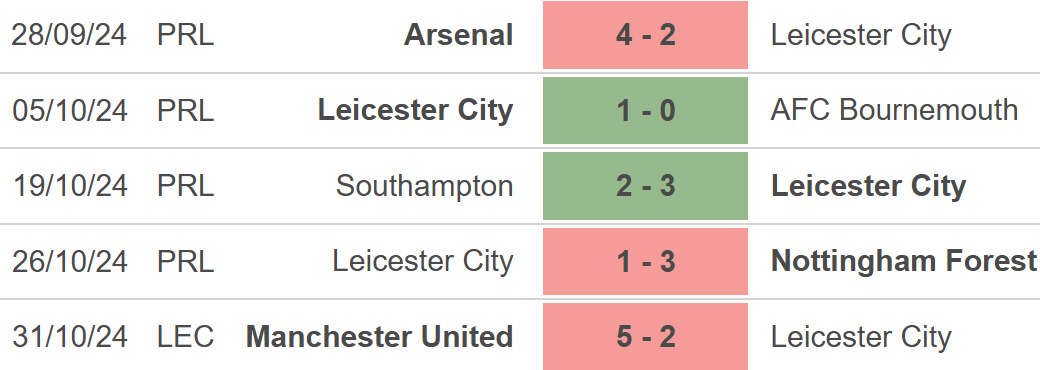Select the 05/10/24 match date

point(70,110)
